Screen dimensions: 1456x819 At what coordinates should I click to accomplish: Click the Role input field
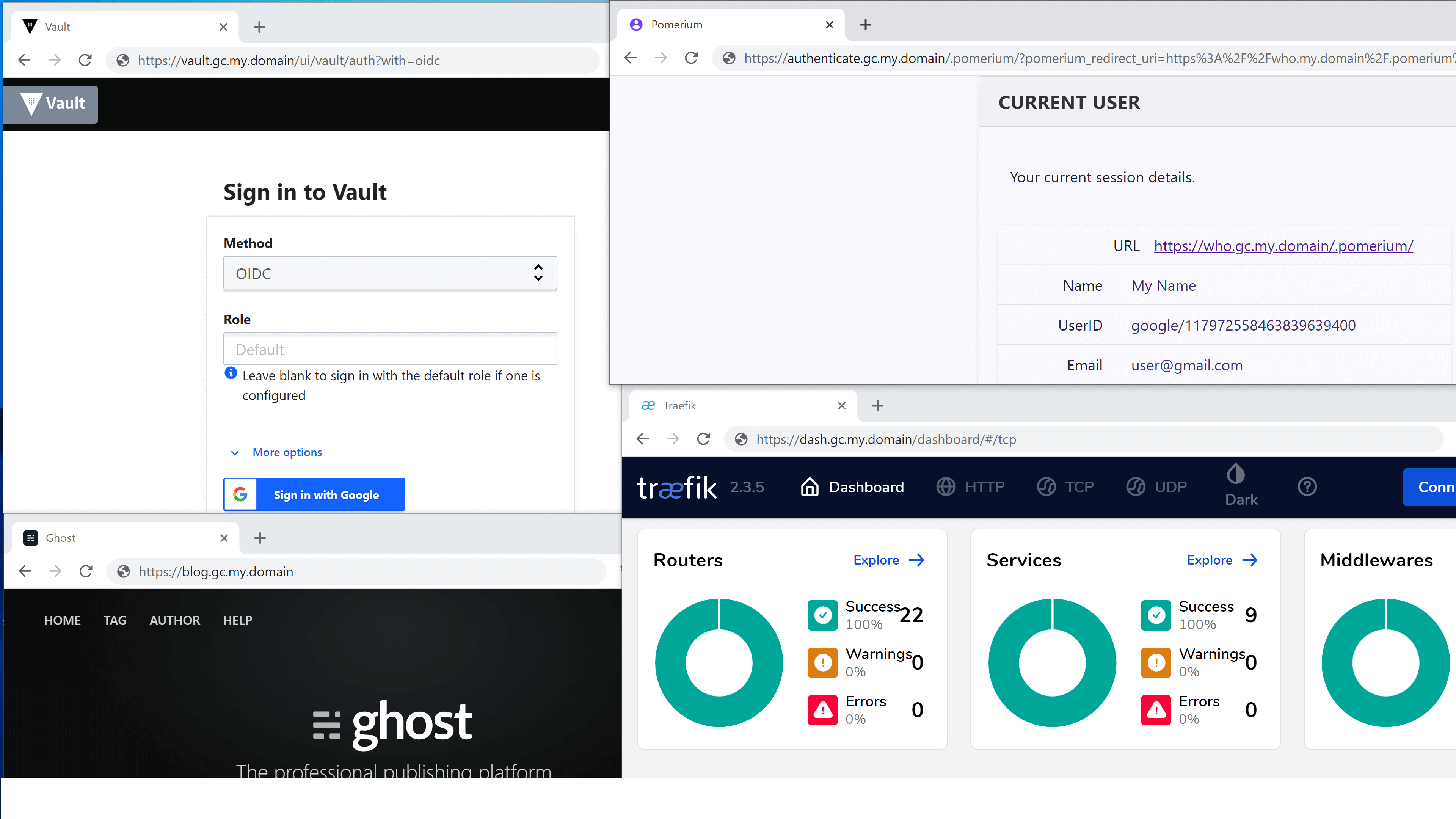(390, 349)
